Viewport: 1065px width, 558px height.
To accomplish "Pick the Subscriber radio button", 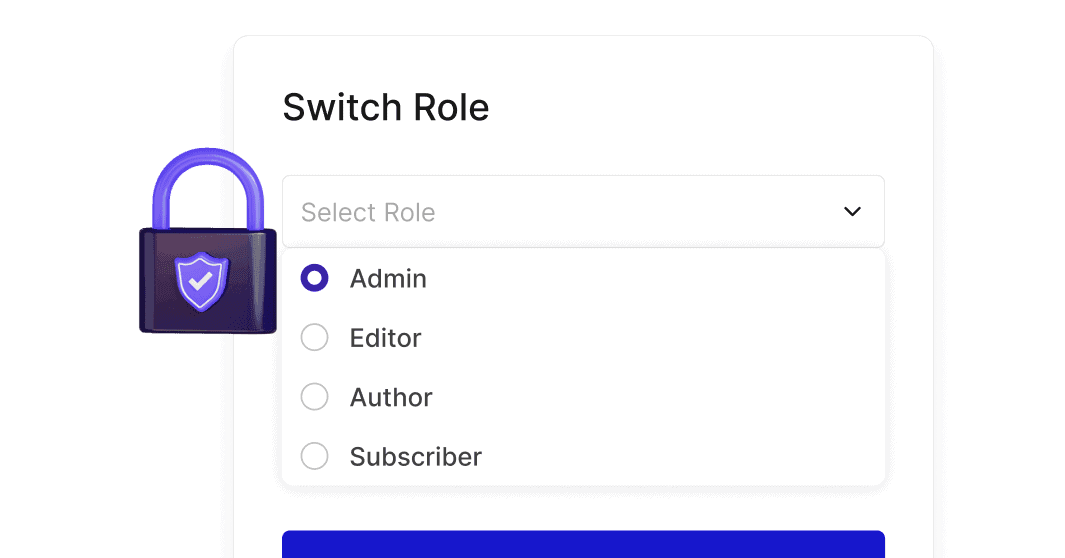I will coord(315,457).
